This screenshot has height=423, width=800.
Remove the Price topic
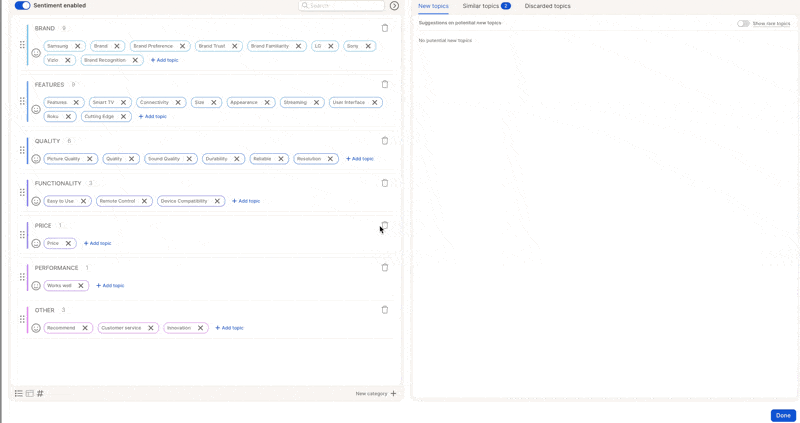pos(68,243)
